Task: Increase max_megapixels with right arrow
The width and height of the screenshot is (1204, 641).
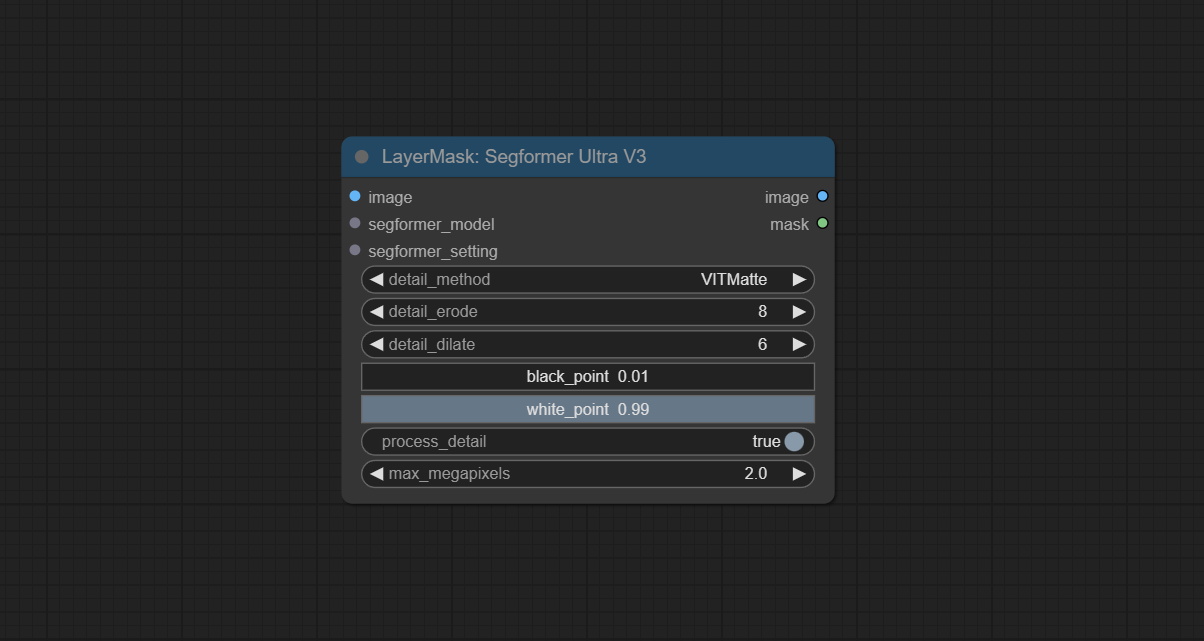Action: click(x=799, y=474)
